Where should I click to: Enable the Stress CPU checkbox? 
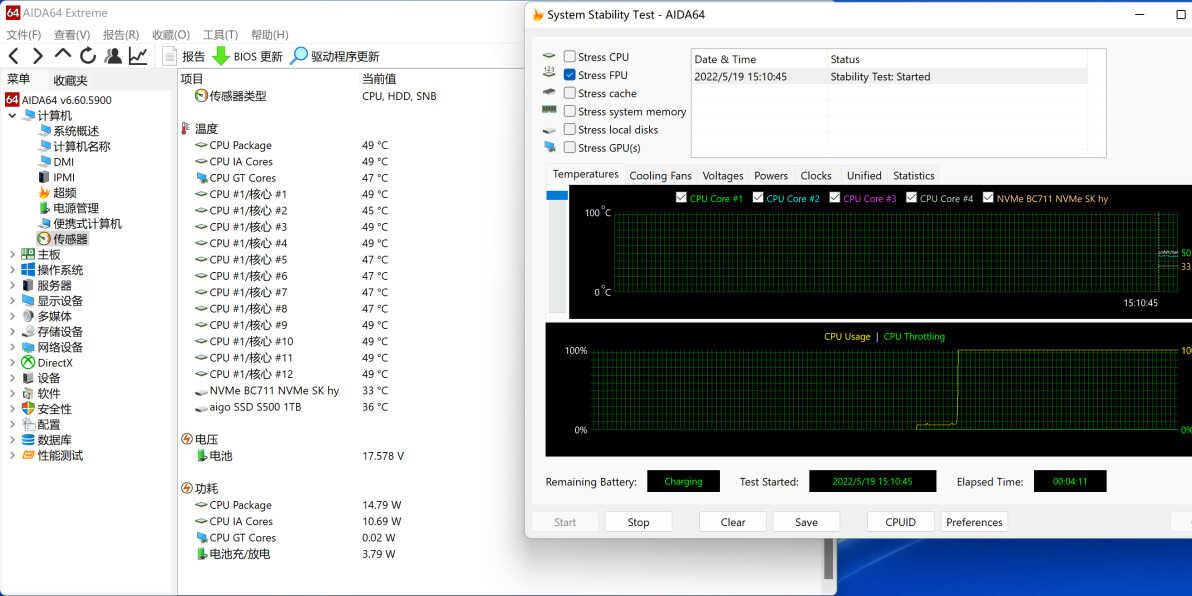coord(569,56)
